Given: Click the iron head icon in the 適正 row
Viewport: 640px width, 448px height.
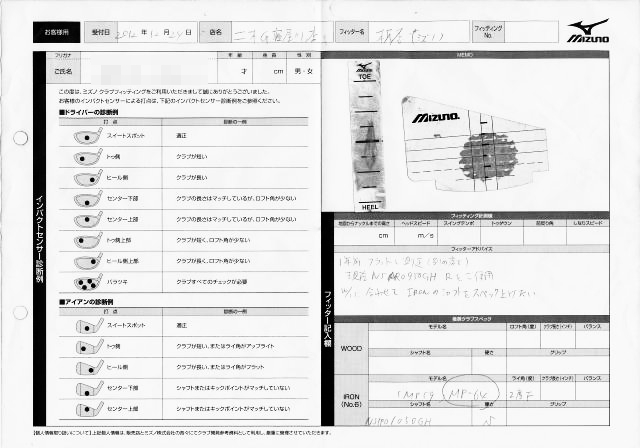Looking at the screenshot, I should [x=89, y=326].
